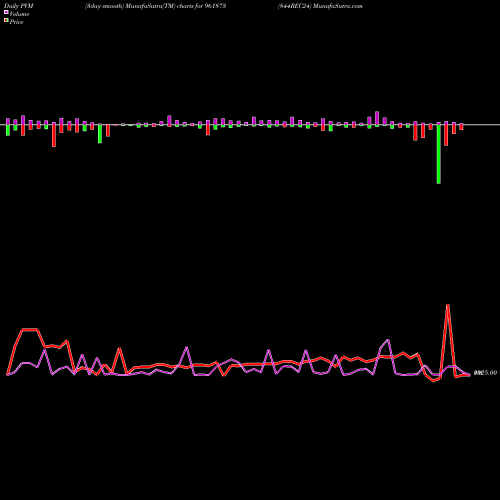Screen dimensions: 500x500
Task: Click the 'Volume' legend label
Action: pos(19,14)
